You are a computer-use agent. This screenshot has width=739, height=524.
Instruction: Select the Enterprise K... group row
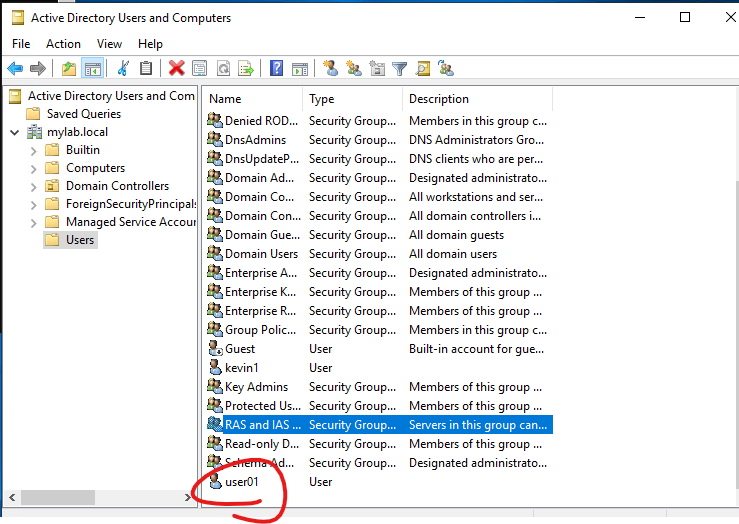click(x=380, y=292)
